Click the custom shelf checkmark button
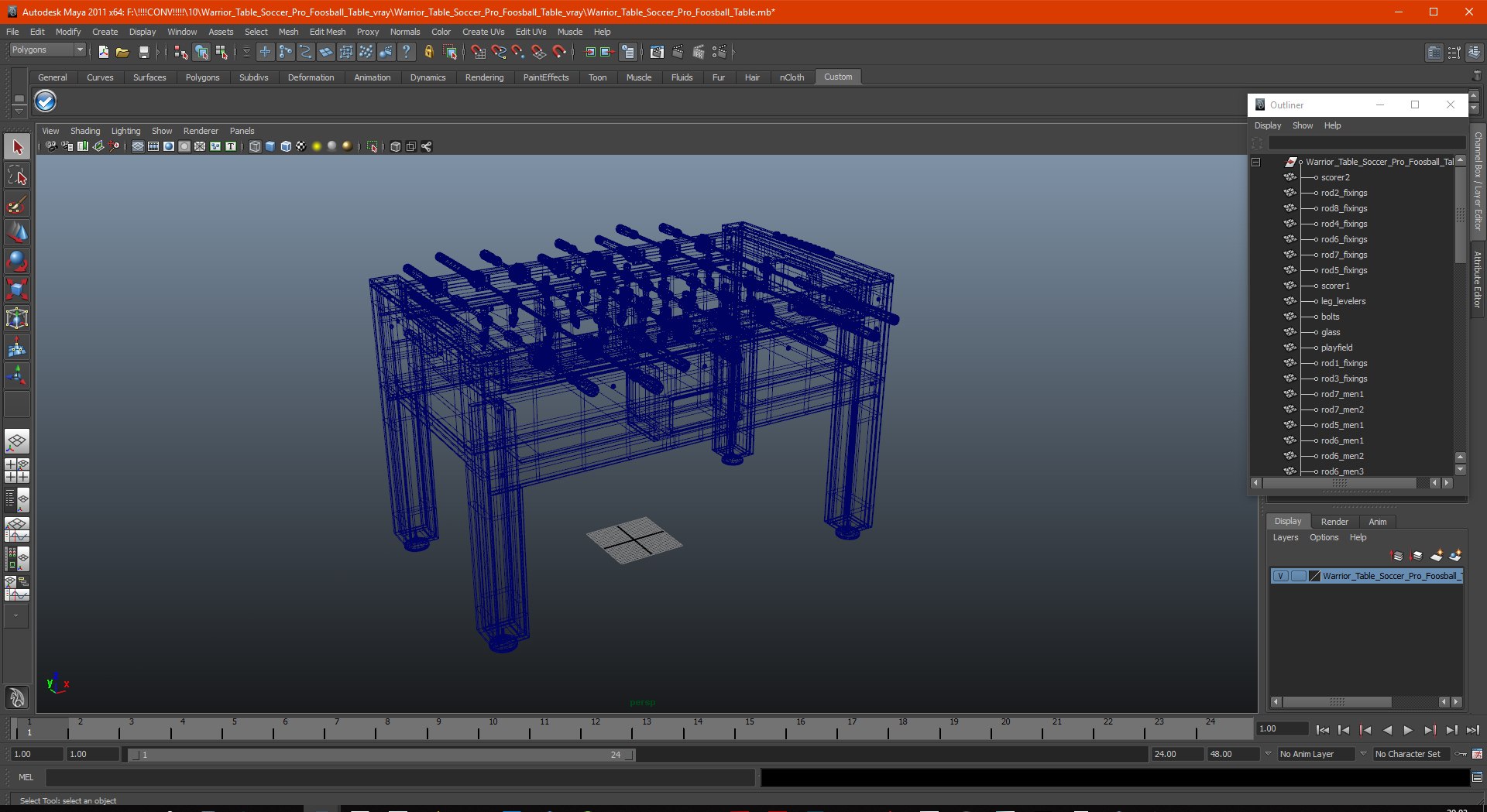The image size is (1487, 812). click(46, 101)
